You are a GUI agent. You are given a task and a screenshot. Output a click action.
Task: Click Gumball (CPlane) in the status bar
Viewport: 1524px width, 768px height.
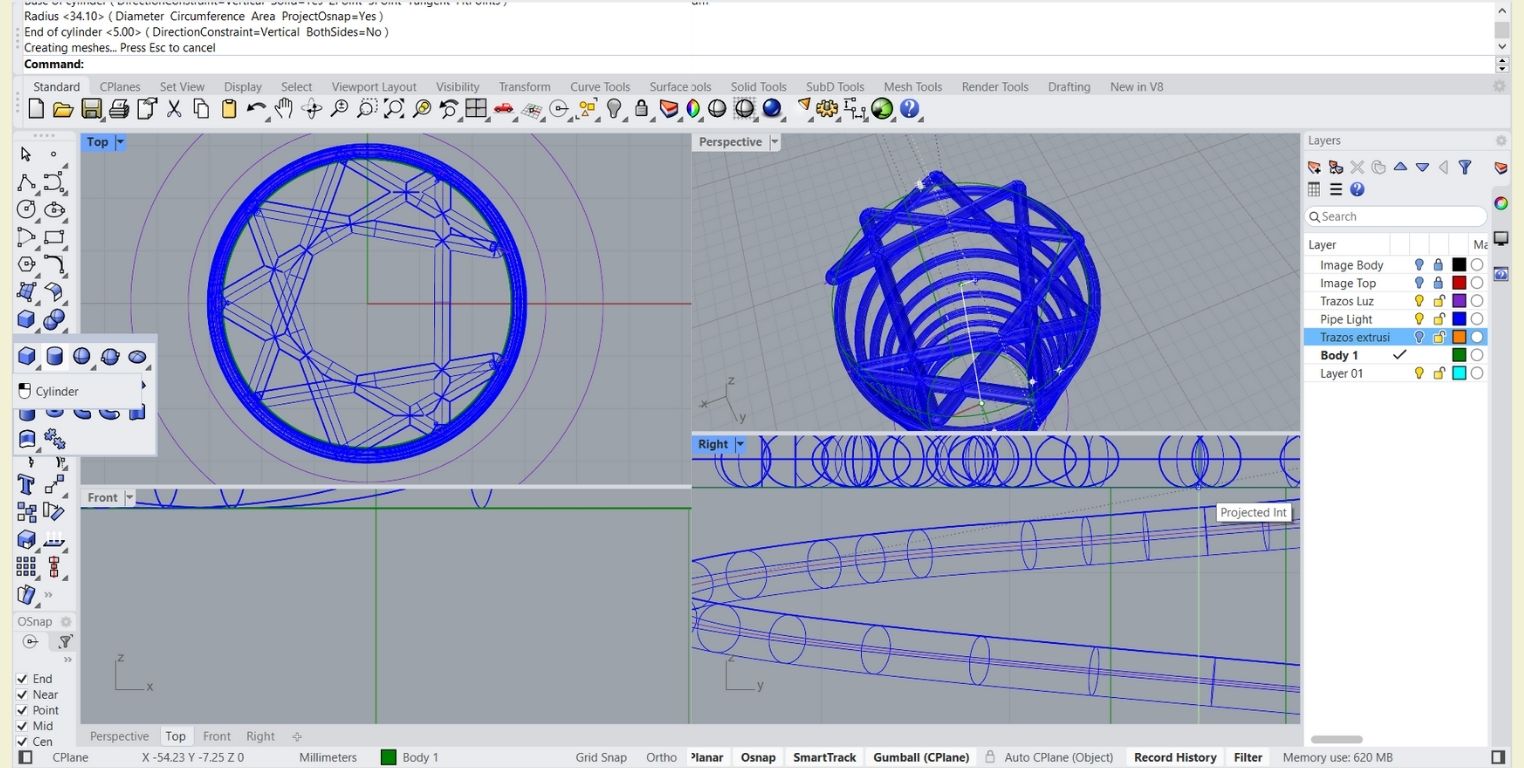coord(921,757)
